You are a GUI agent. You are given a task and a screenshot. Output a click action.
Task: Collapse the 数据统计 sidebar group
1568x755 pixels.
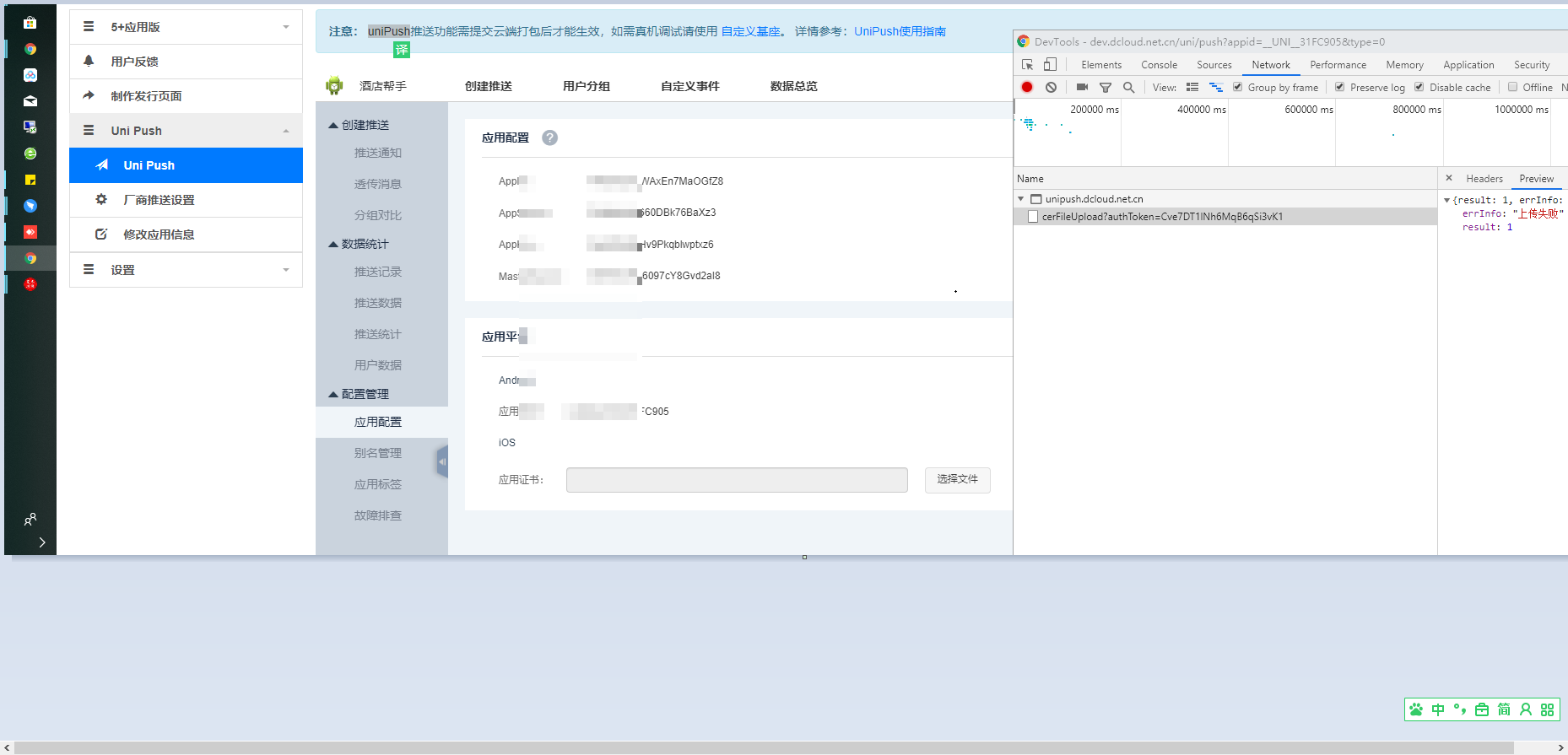tap(333, 244)
